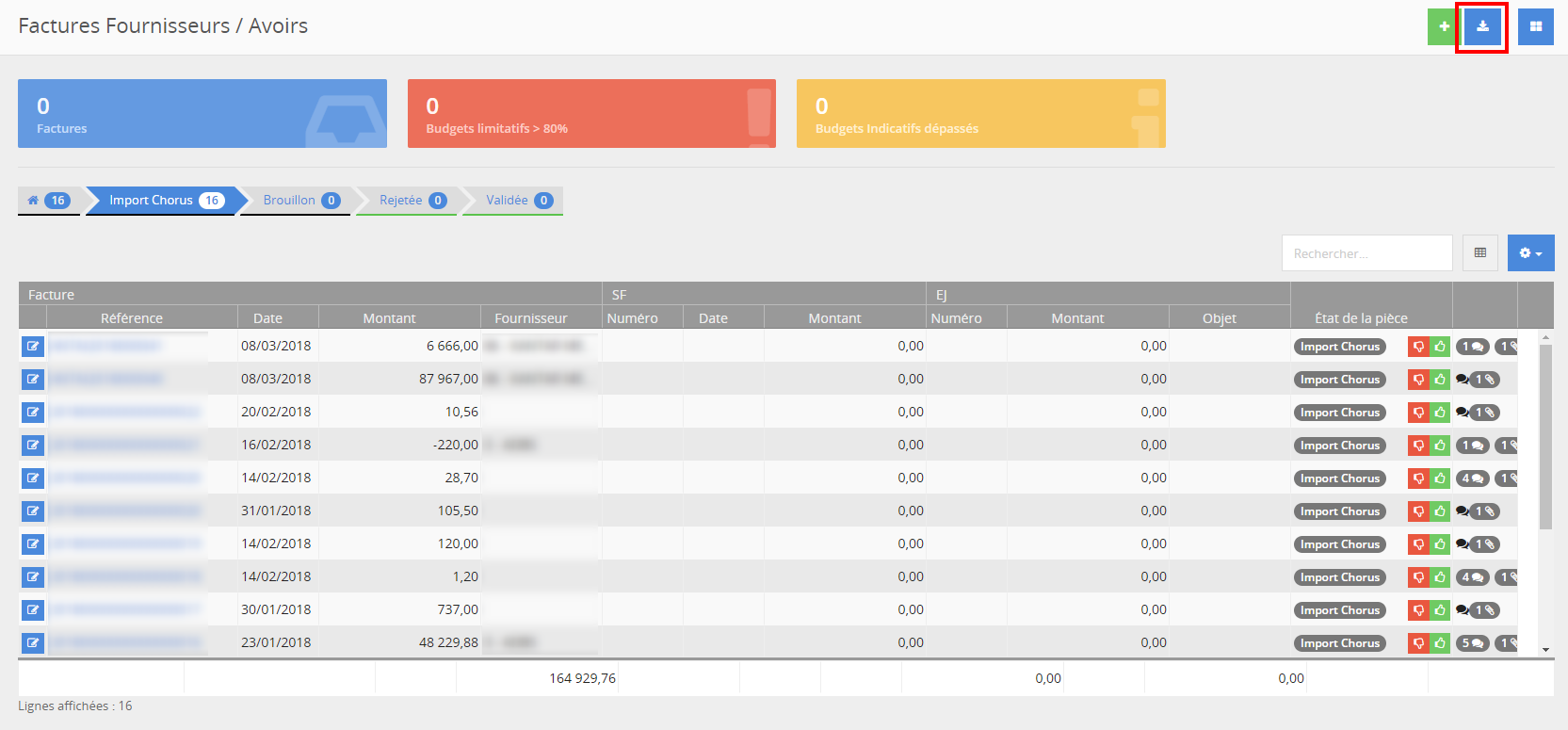Click home icon tab showing 16
This screenshot has width=1568, height=730.
[48, 201]
